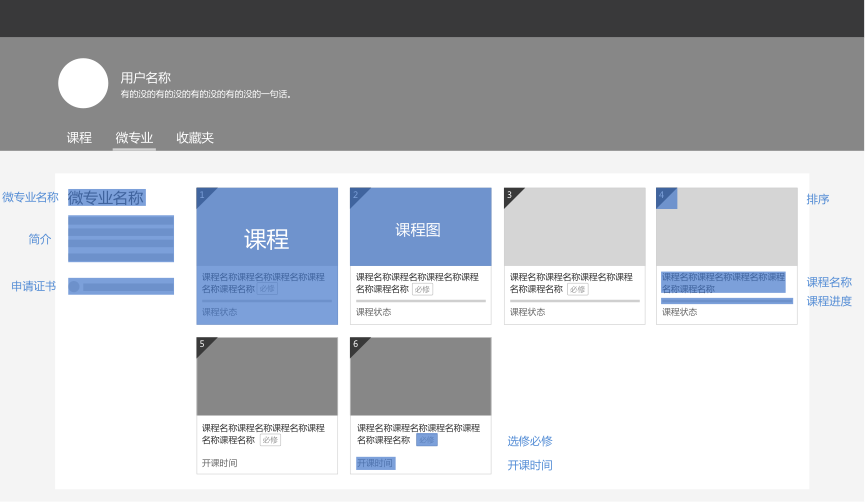Switch to the 课程 tab
The width and height of the screenshot is (865, 502).
tap(79, 137)
